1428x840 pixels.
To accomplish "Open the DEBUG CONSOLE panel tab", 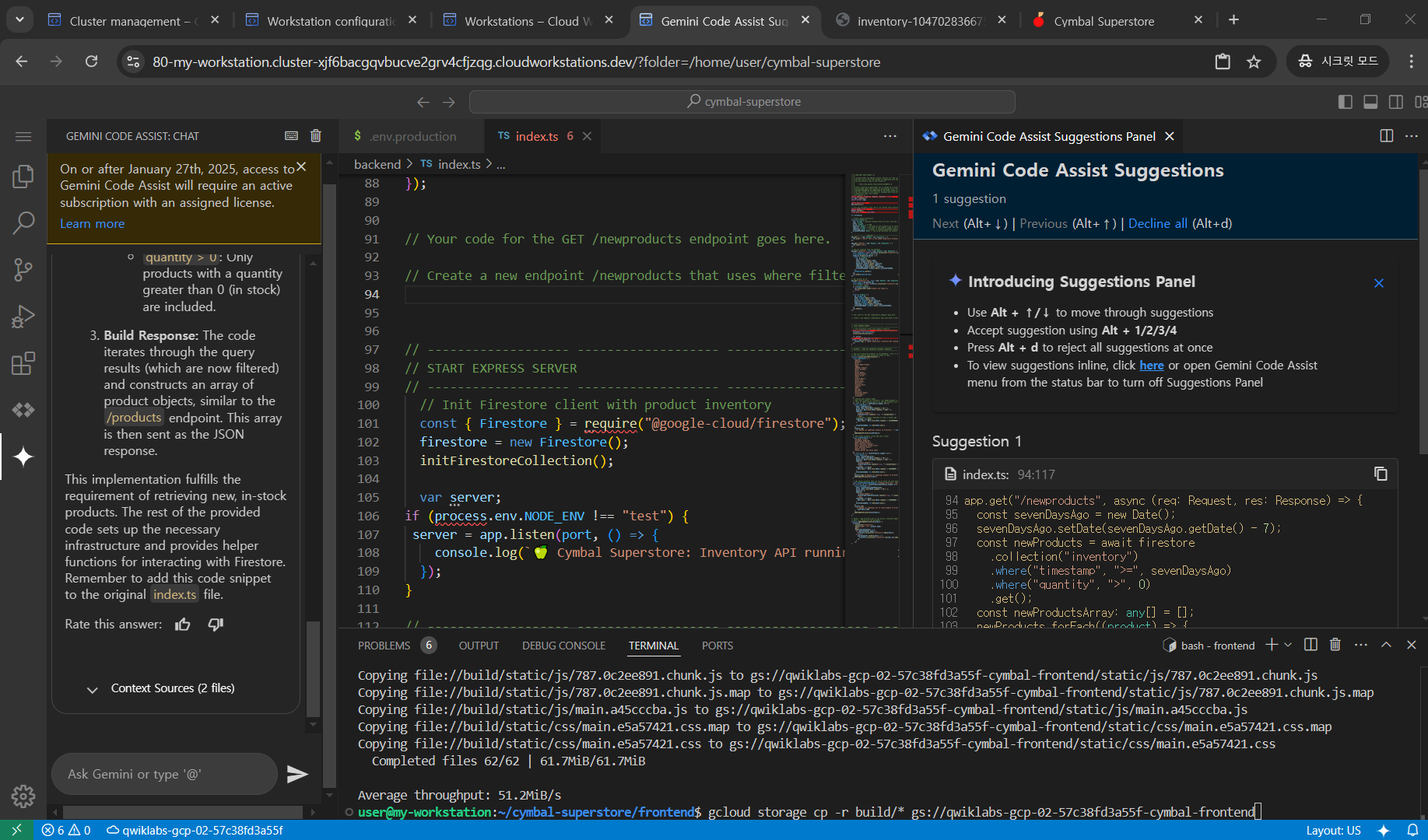I will click(x=563, y=646).
